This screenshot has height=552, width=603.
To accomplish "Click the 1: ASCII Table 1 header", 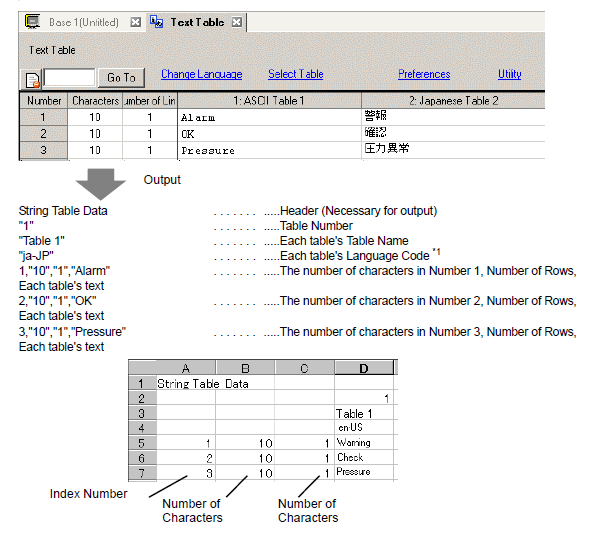I will pos(269,101).
